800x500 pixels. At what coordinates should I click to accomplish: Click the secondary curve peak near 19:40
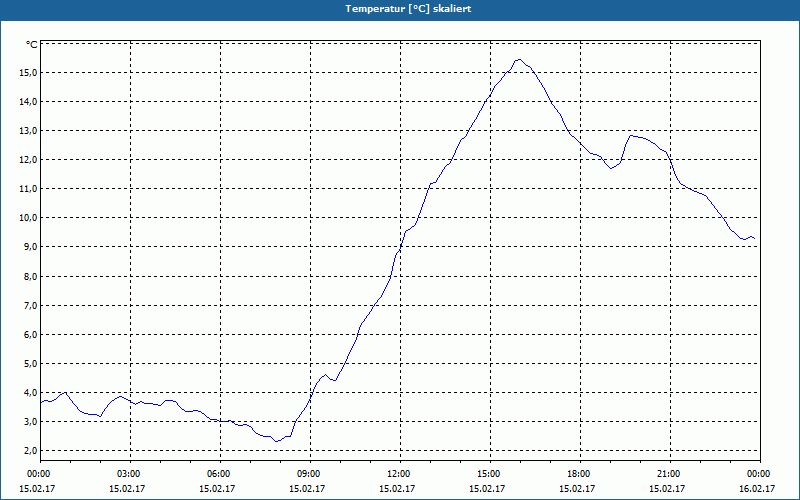click(631, 135)
